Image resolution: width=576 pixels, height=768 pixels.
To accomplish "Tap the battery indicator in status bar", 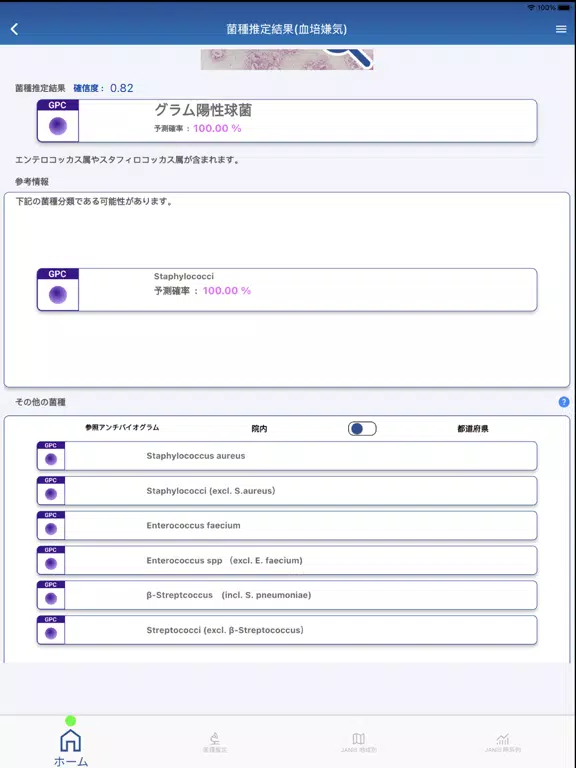I will pos(564,8).
